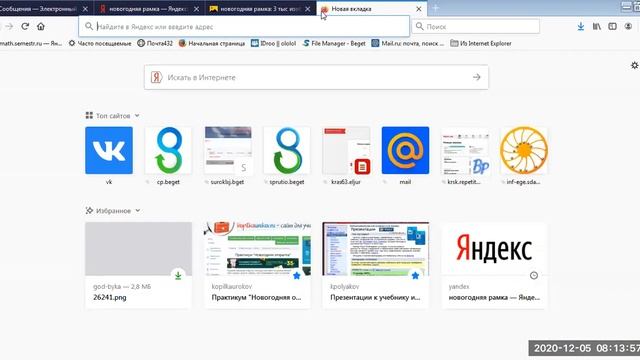Open 'Презентации к учебнику' kpolyakov card
The width and height of the screenshot is (640, 360).
tap(376, 265)
